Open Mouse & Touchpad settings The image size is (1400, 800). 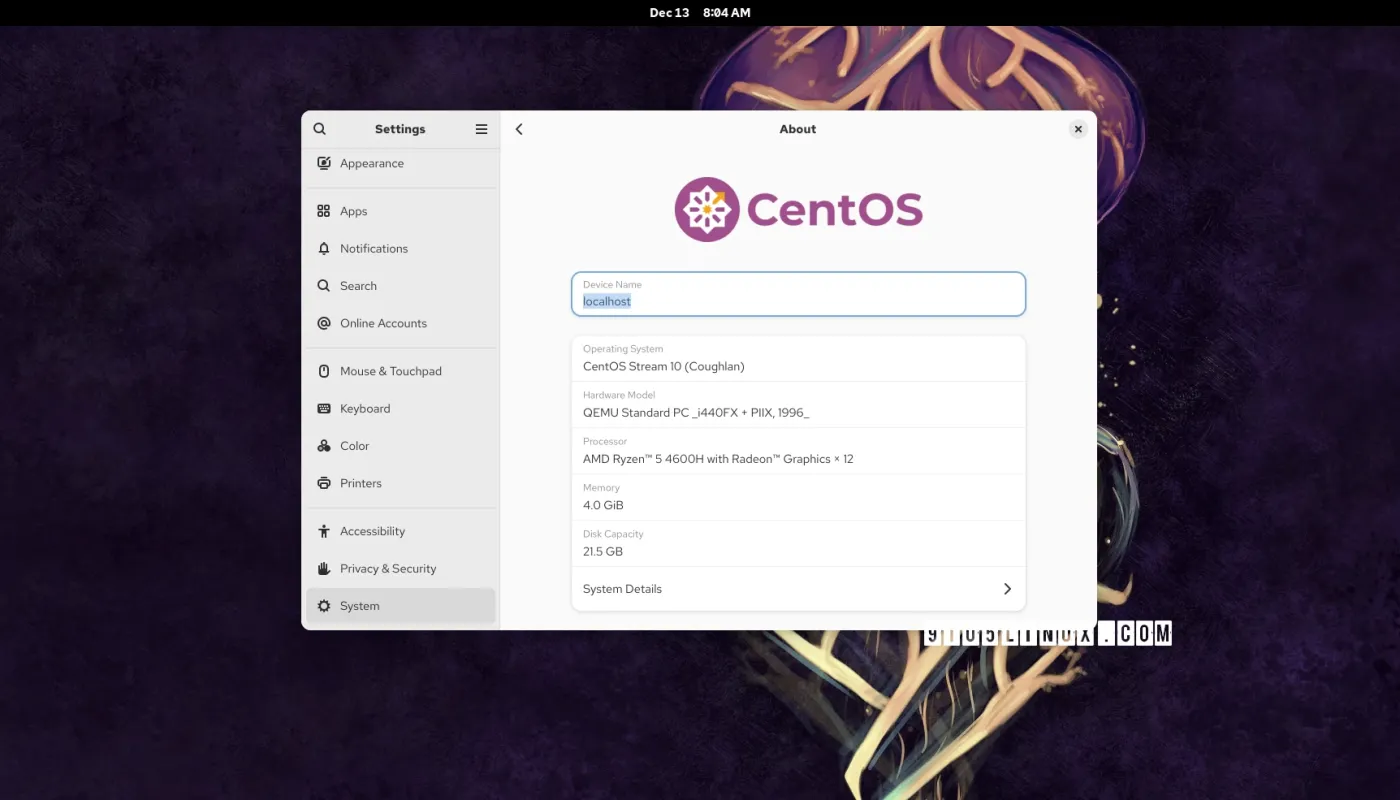(x=400, y=371)
